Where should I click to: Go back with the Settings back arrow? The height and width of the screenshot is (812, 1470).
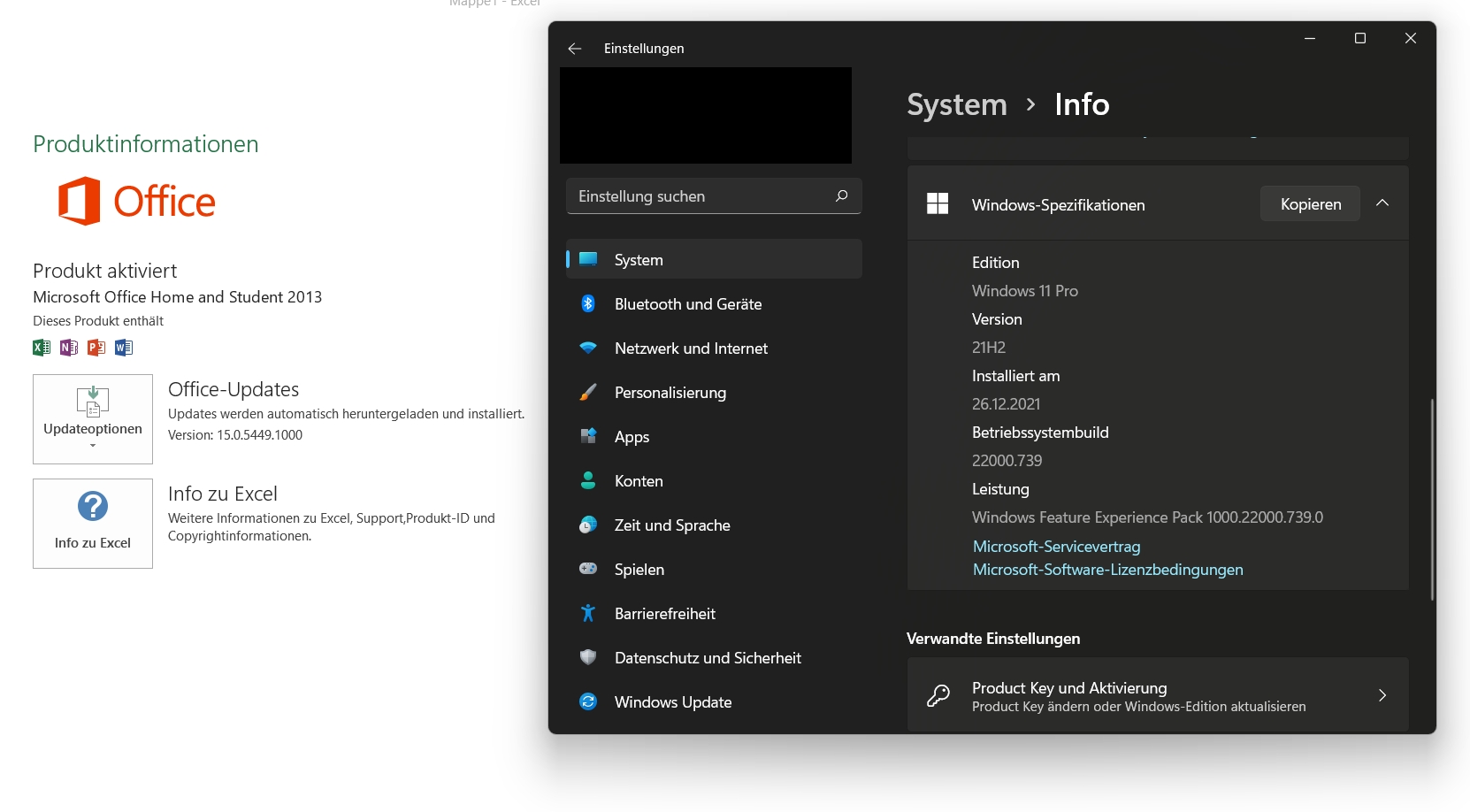pyautogui.click(x=575, y=49)
